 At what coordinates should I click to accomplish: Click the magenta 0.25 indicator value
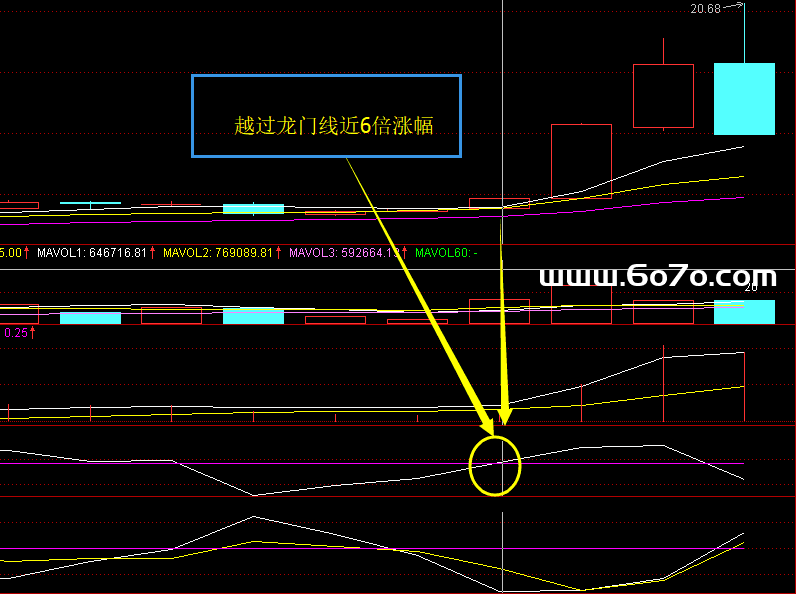[x=14, y=333]
